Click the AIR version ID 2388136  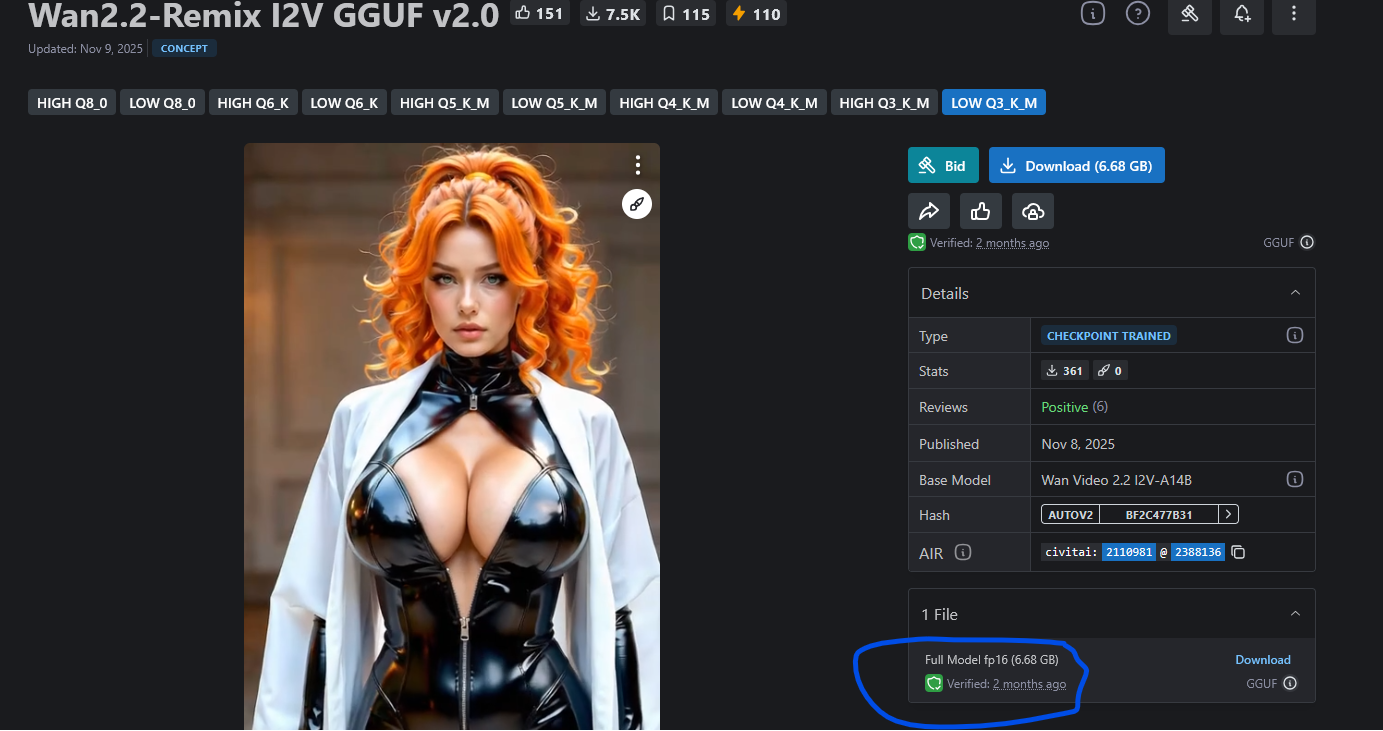tap(1198, 552)
